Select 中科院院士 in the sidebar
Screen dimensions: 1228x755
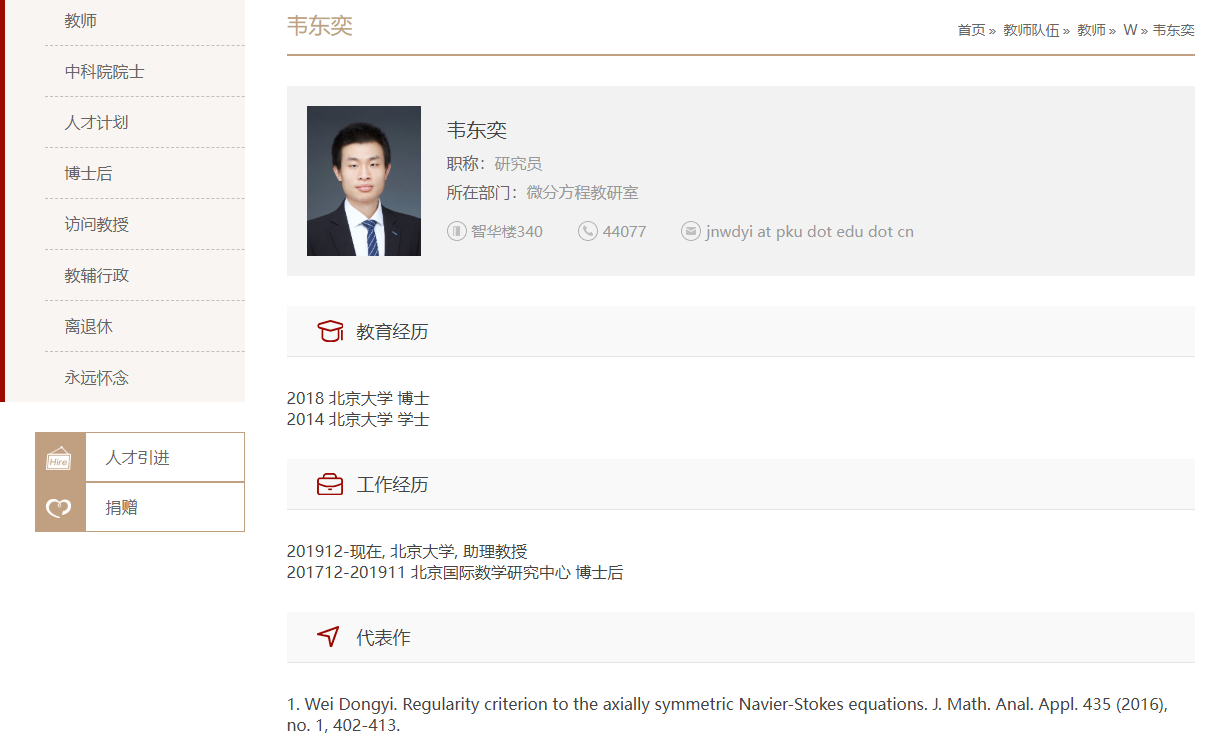pyautogui.click(x=104, y=72)
